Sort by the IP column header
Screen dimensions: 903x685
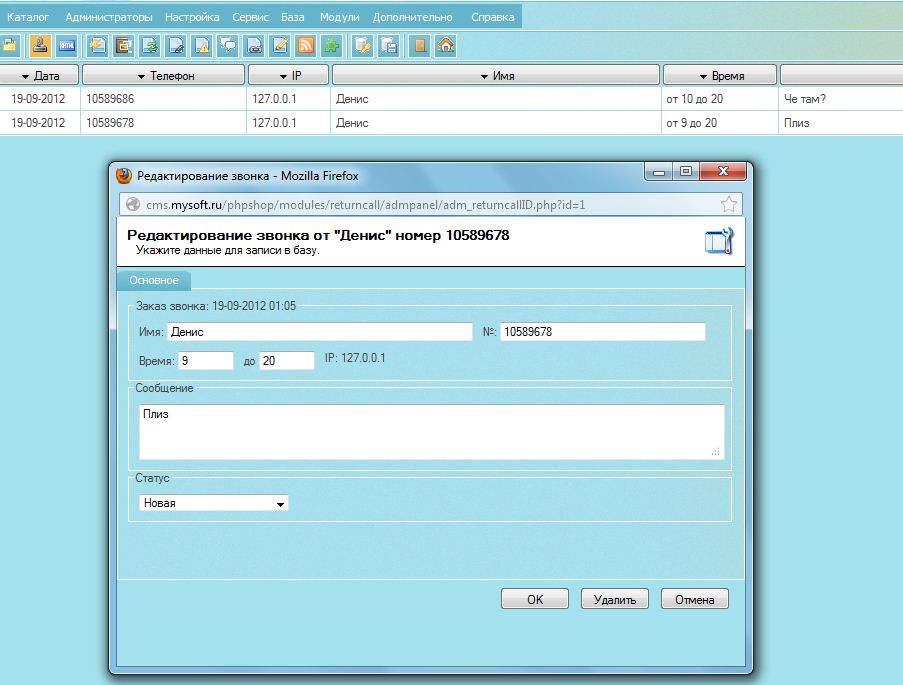pos(289,75)
